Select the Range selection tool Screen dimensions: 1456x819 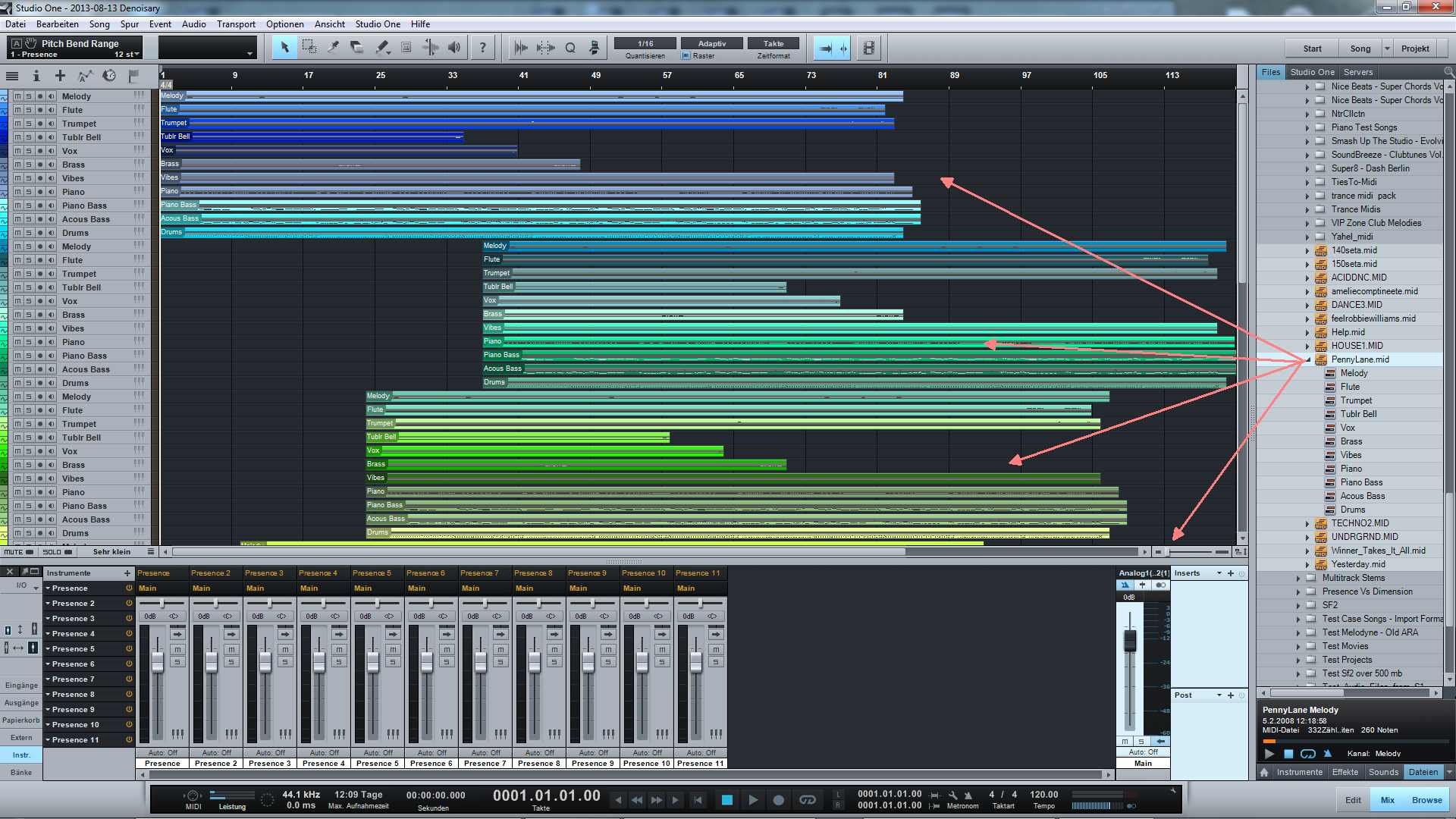coord(309,48)
